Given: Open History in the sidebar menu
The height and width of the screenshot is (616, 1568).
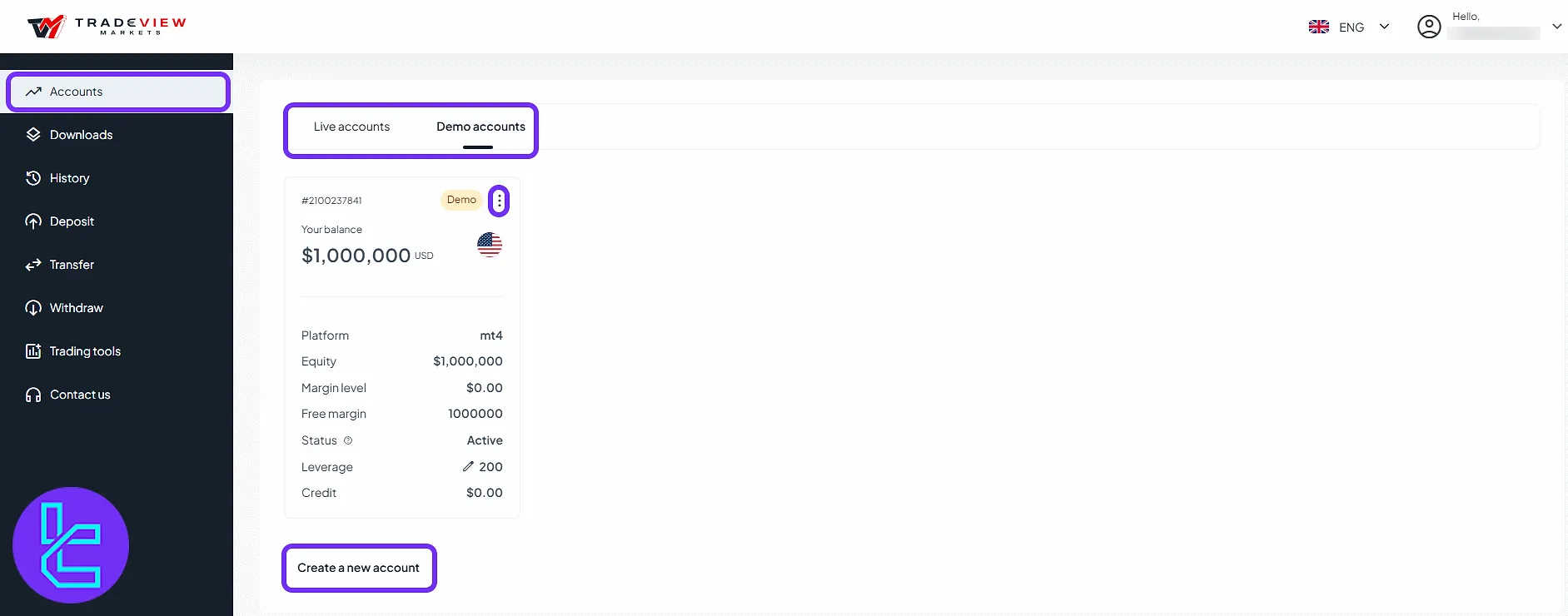Looking at the screenshot, I should pyautogui.click(x=117, y=178).
